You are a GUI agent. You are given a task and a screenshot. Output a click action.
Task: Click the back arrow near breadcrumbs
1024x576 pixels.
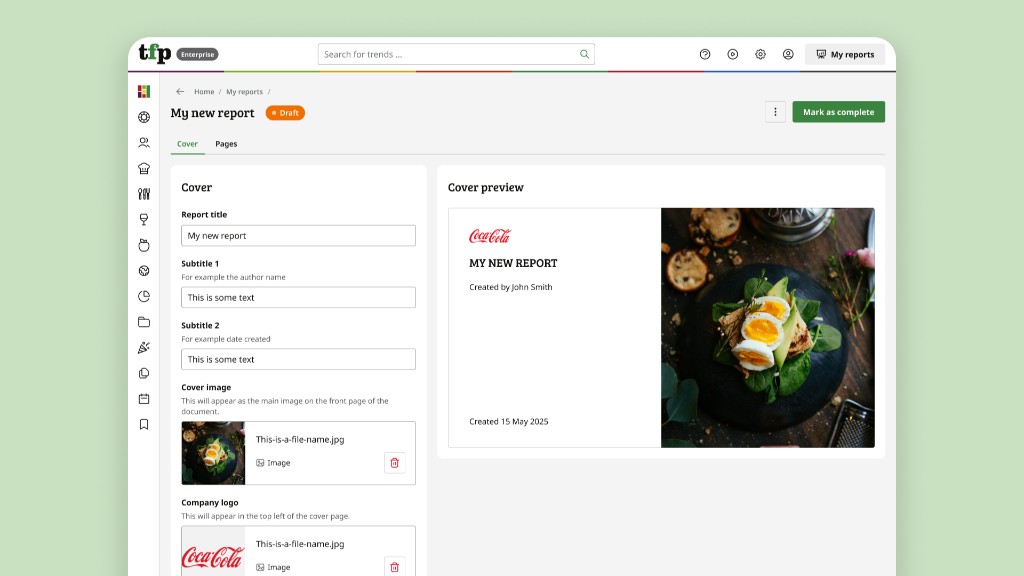(x=180, y=91)
